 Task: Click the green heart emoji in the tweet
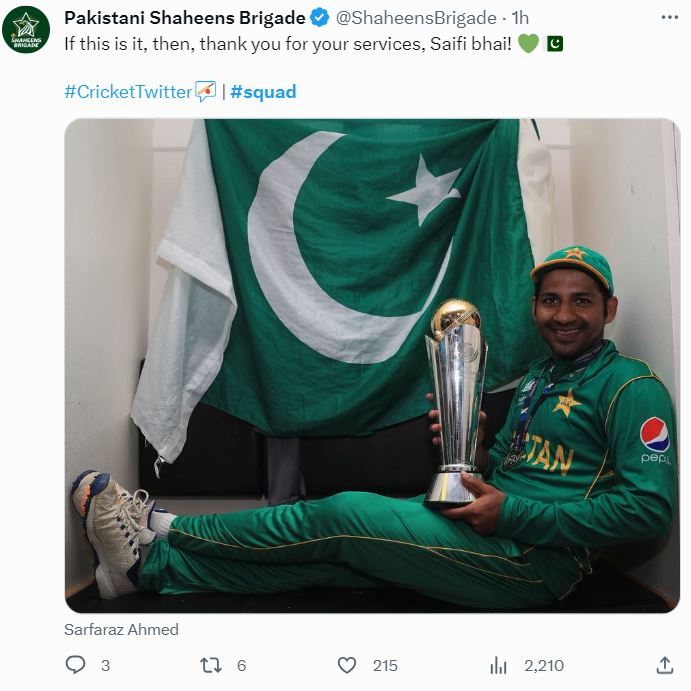coord(528,44)
